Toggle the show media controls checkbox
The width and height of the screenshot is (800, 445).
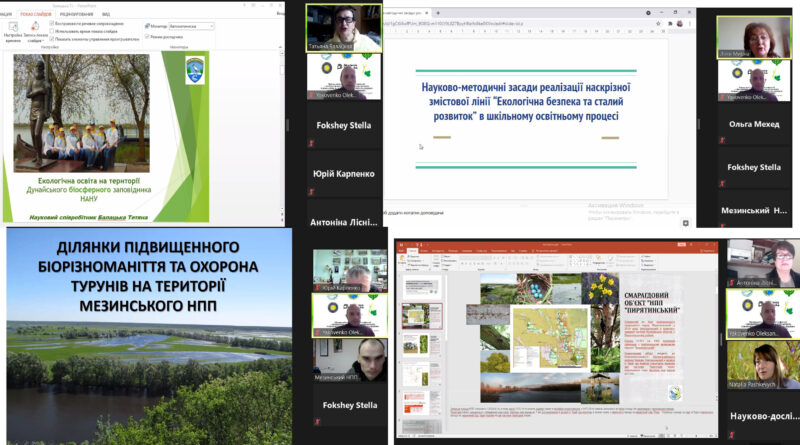49,39
